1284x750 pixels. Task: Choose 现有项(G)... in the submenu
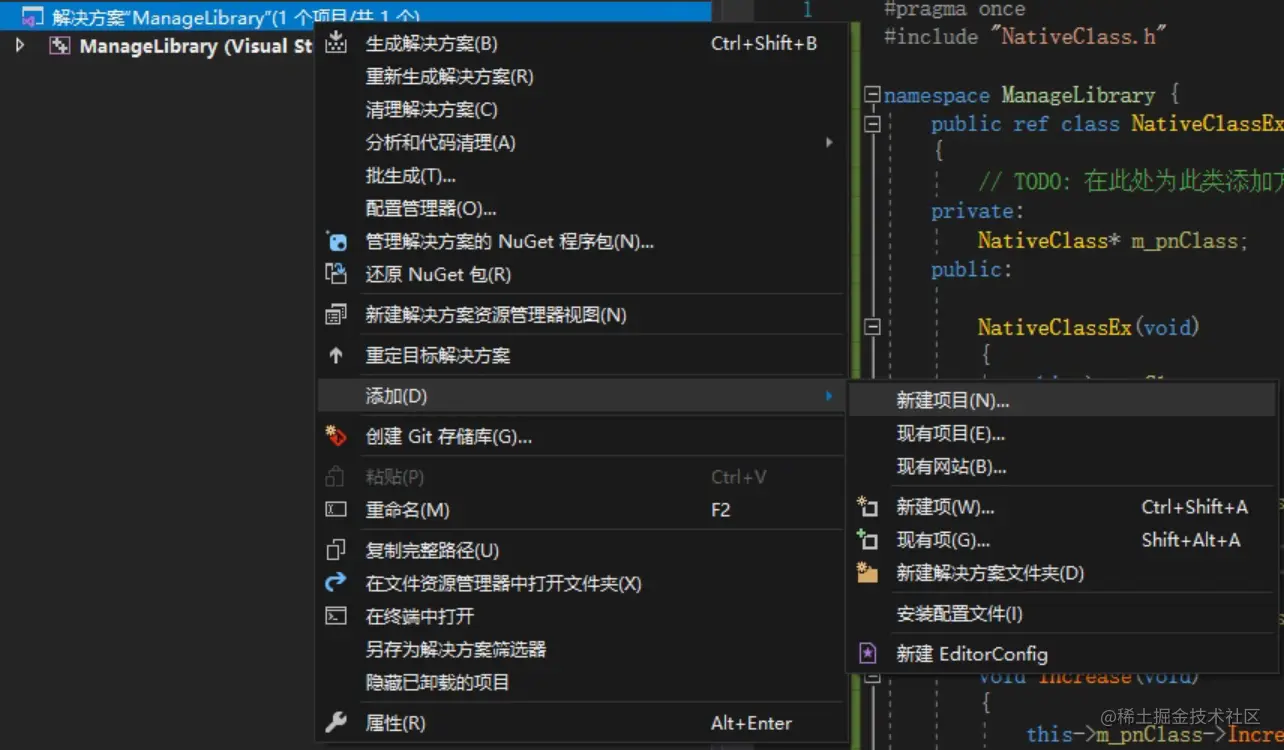(x=1062, y=540)
